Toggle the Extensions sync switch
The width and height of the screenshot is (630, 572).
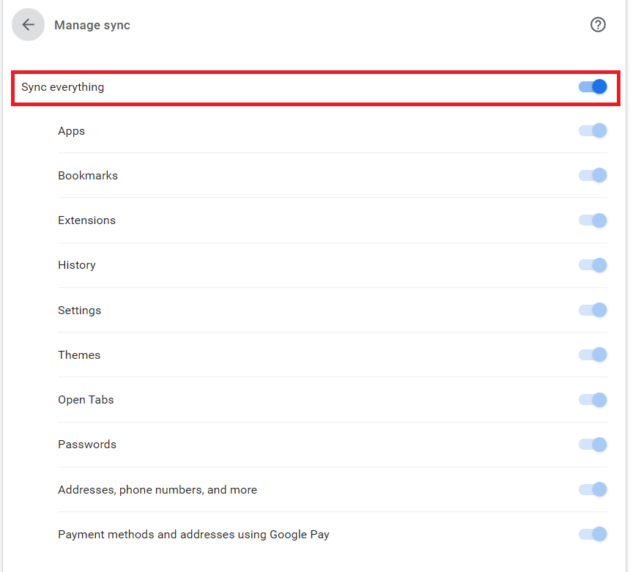tap(593, 220)
